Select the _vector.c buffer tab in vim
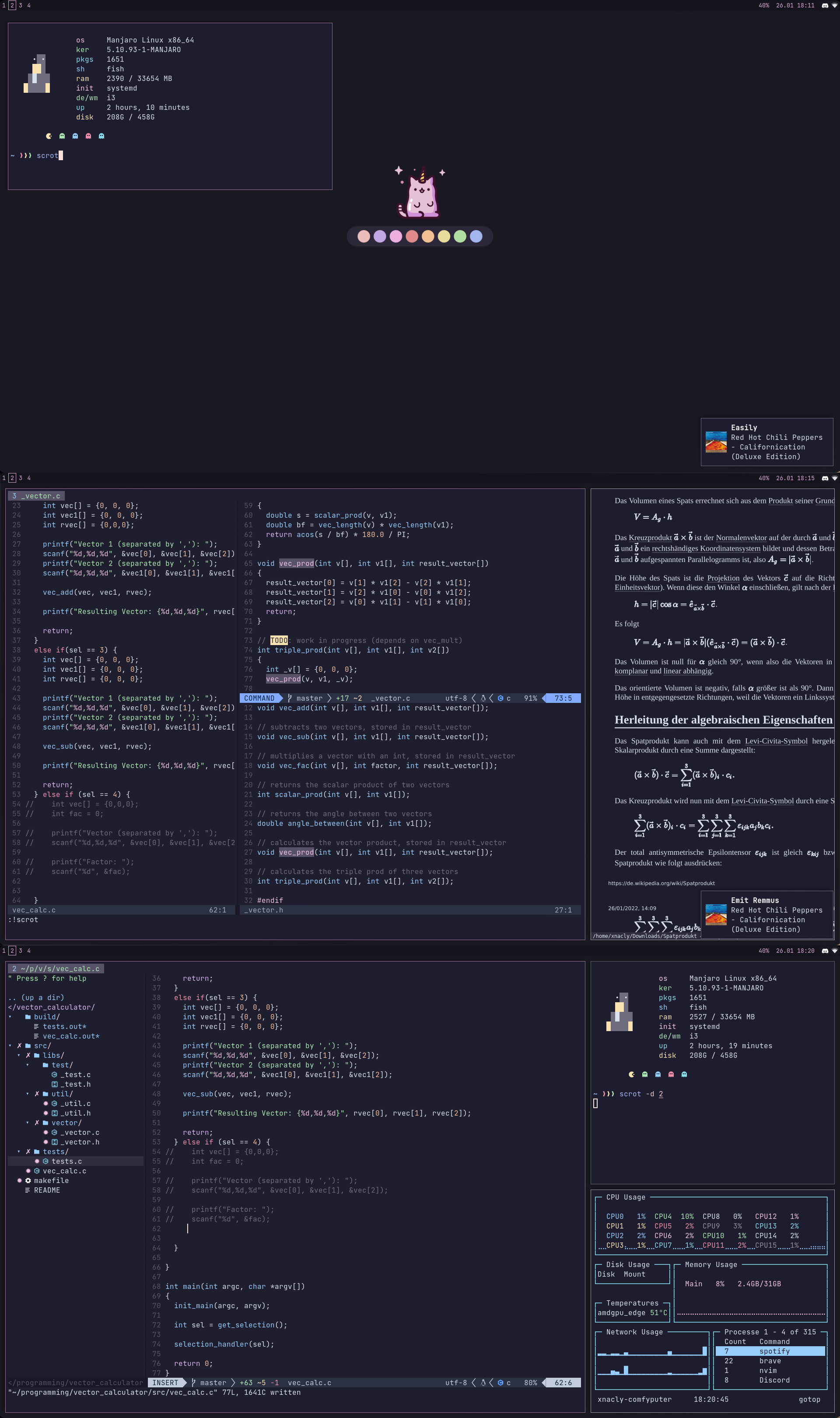The image size is (840, 1418). point(37,495)
